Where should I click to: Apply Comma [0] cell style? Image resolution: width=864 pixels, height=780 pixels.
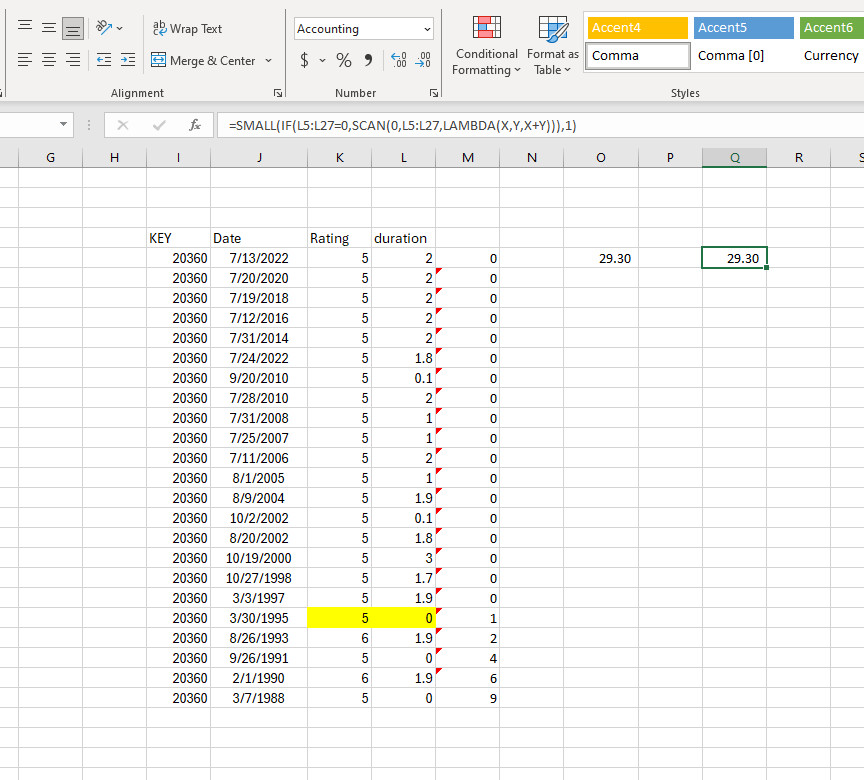(x=743, y=56)
